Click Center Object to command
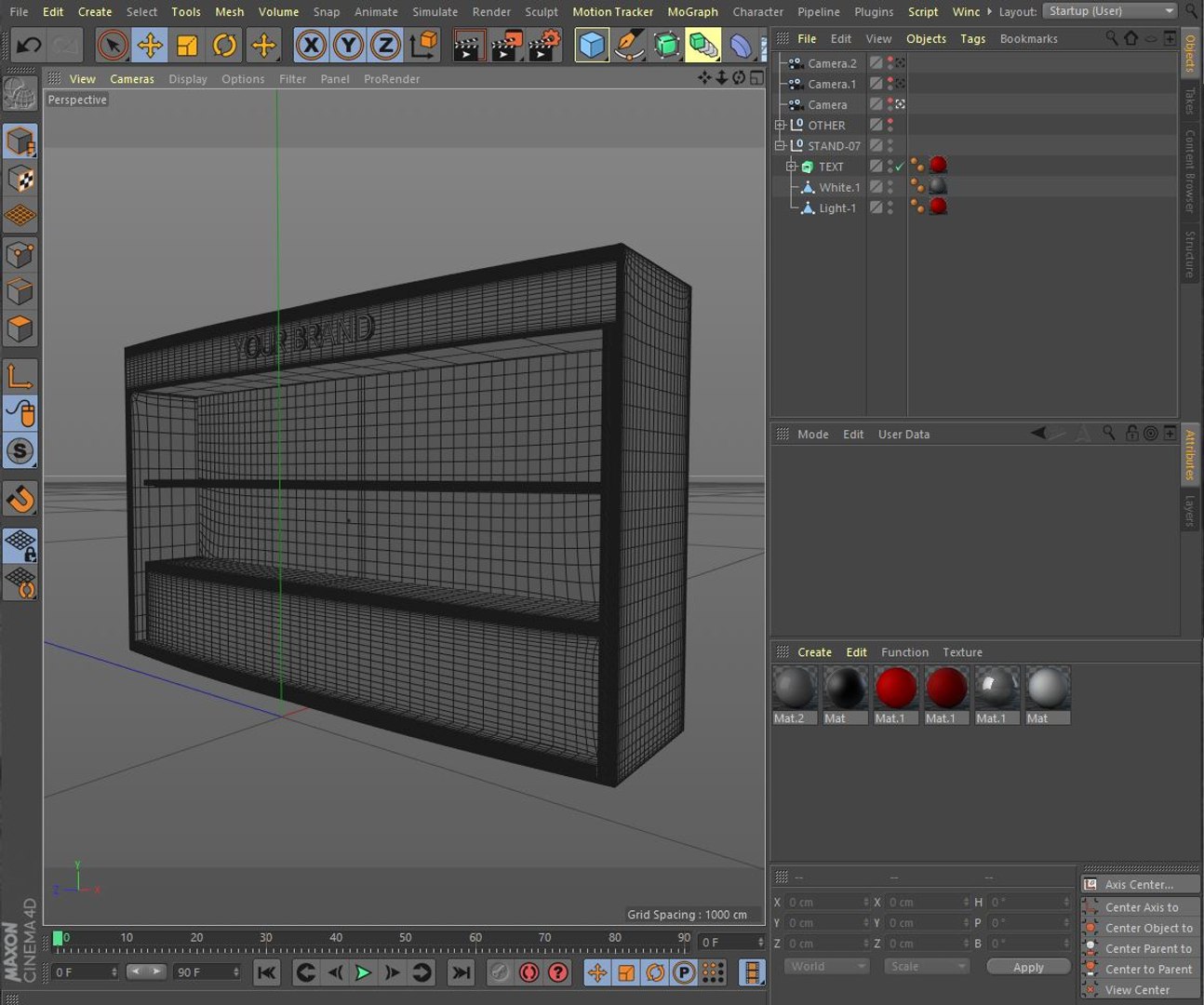Image resolution: width=1204 pixels, height=1005 pixels. (1141, 928)
